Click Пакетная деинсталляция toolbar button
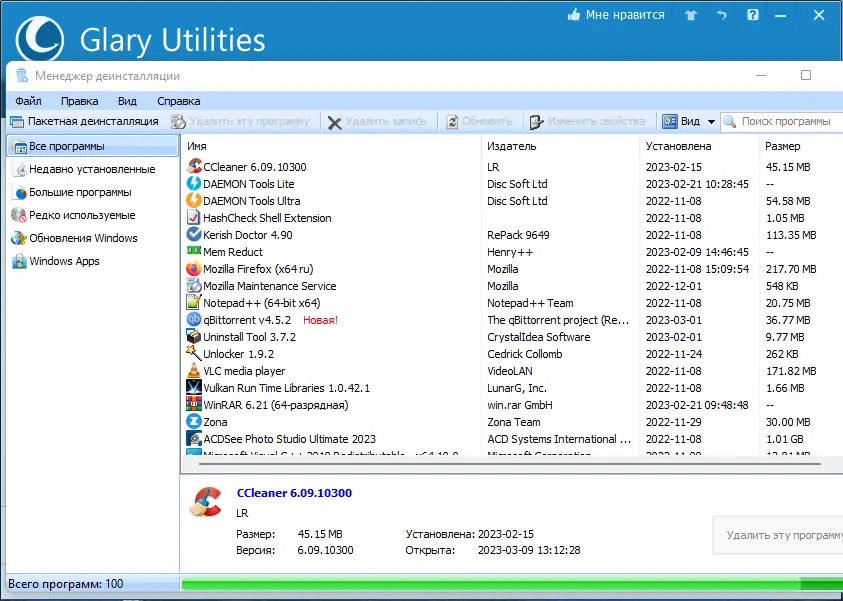Viewport: 843px width, 601px height. coord(84,121)
